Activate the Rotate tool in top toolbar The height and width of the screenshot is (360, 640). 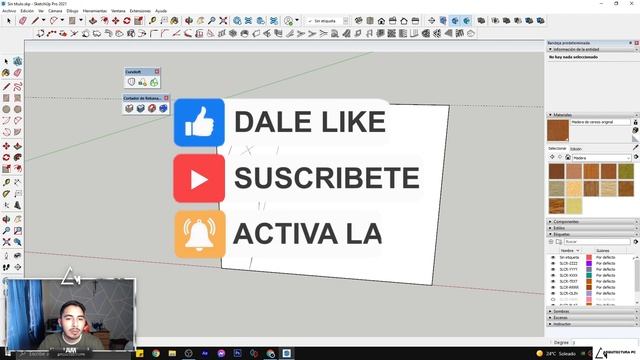(127, 20)
